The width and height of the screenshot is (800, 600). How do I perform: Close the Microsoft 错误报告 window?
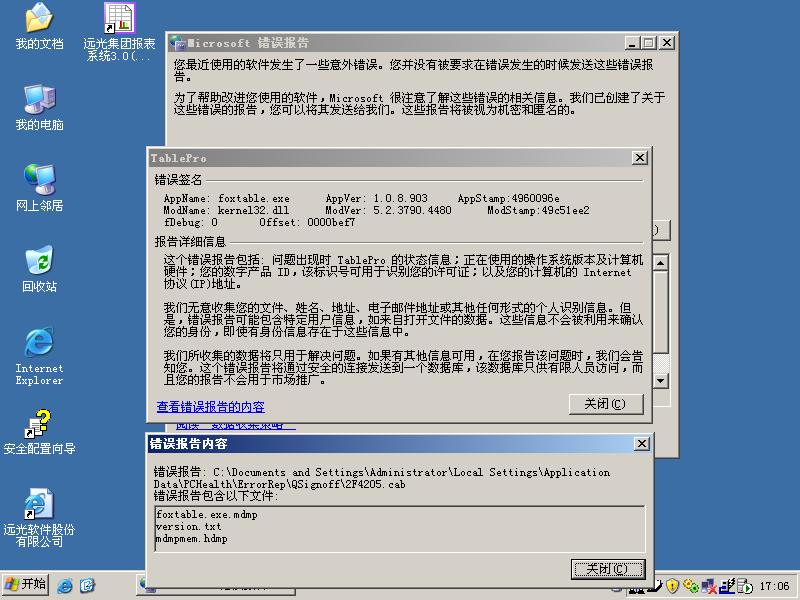(x=667, y=43)
